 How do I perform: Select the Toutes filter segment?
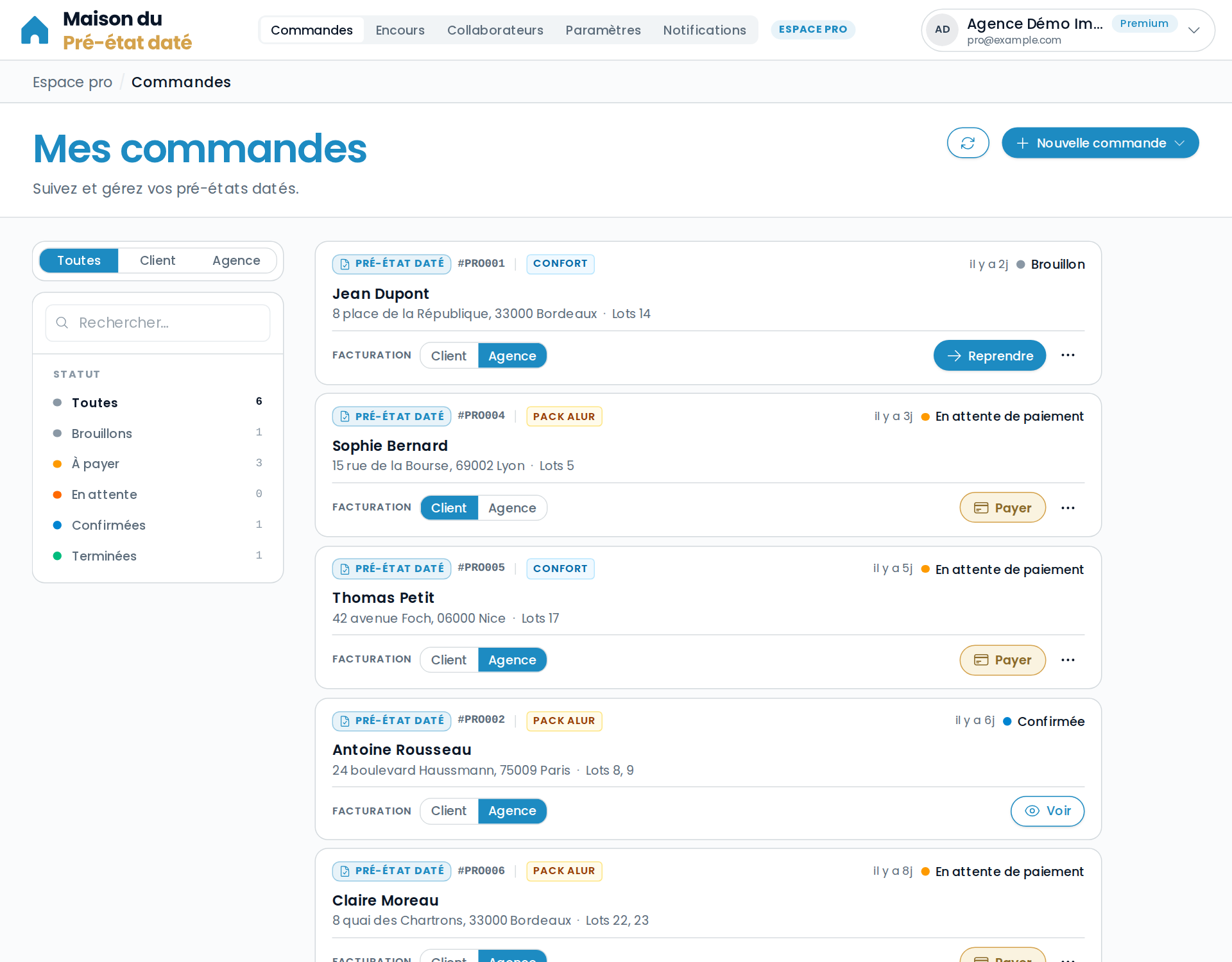coord(79,260)
